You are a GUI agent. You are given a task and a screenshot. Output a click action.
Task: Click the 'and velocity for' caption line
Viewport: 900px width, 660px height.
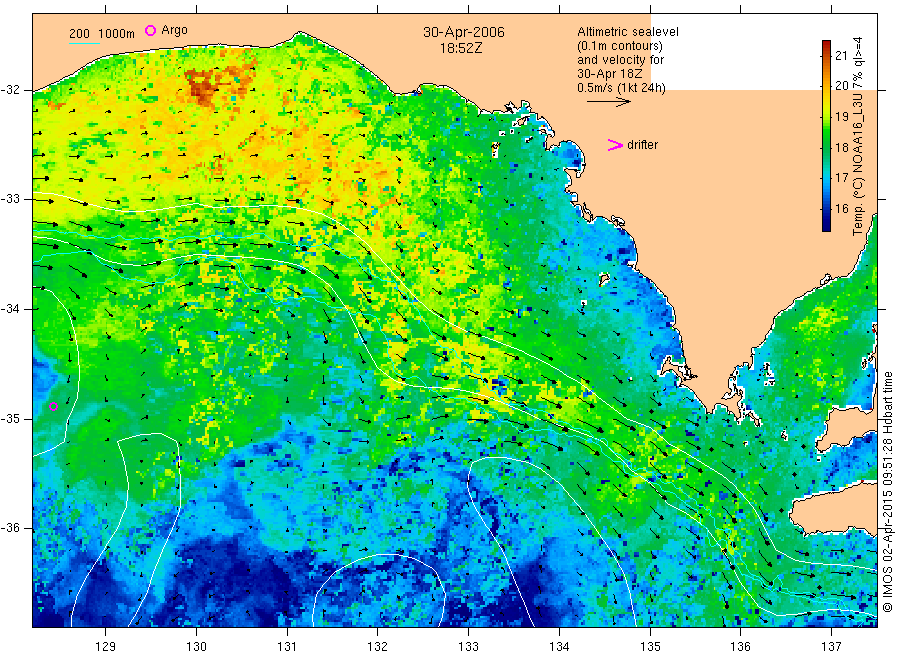pos(620,60)
